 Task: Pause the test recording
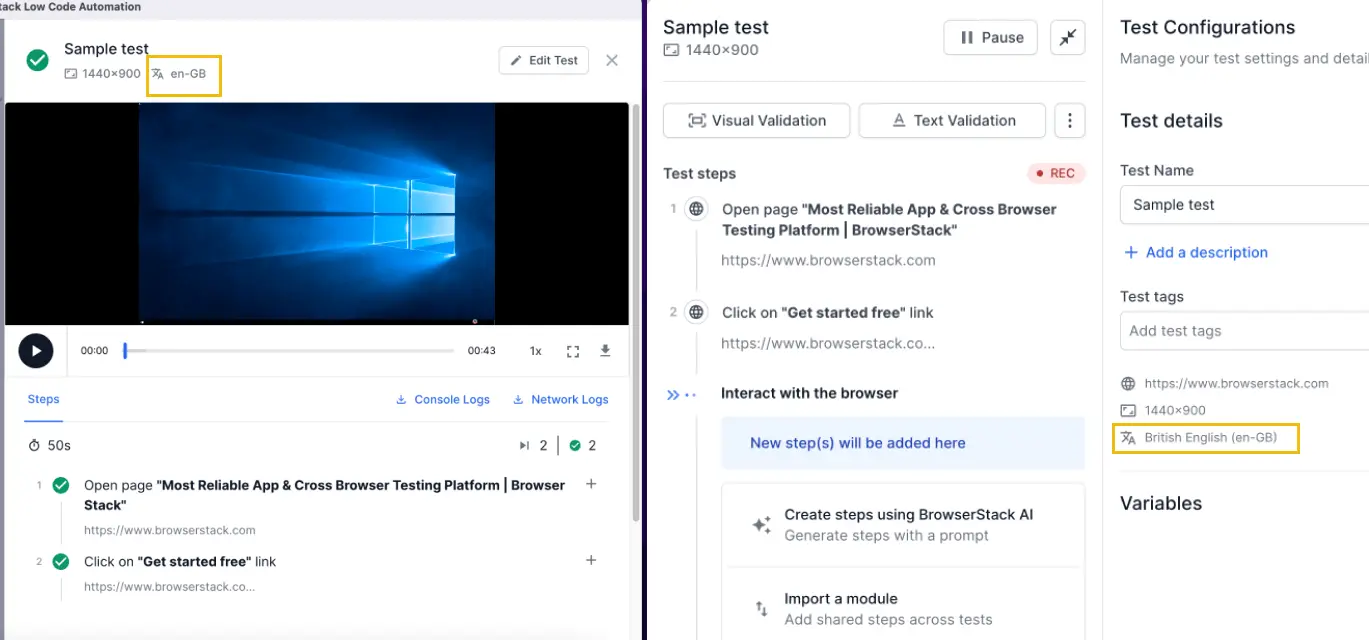992,38
